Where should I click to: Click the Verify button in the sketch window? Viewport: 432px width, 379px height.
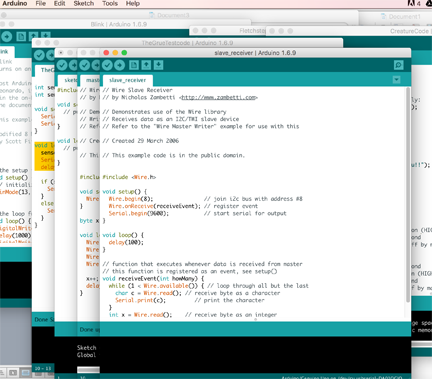tap(62, 65)
